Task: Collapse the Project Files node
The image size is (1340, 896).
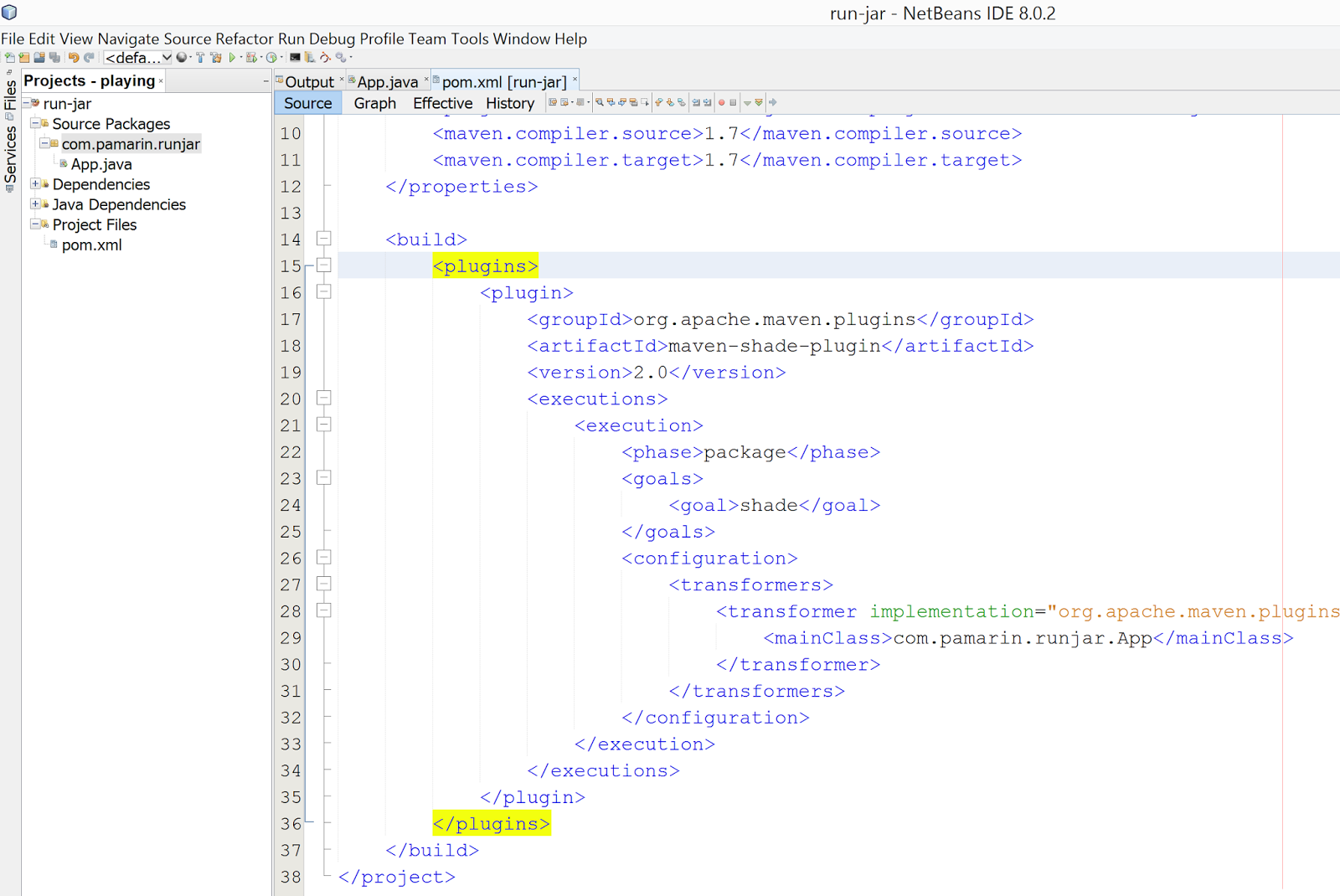Action: coord(35,224)
